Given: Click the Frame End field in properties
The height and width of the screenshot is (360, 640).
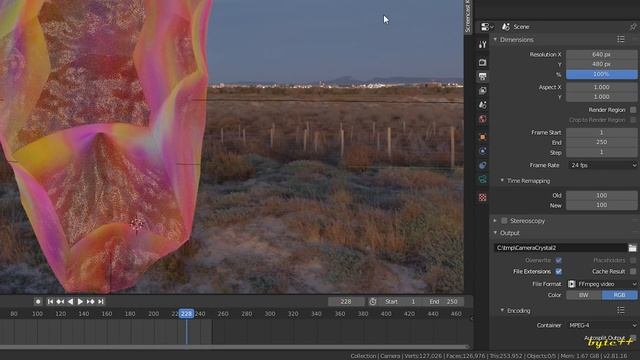Looking at the screenshot, I should (602, 142).
